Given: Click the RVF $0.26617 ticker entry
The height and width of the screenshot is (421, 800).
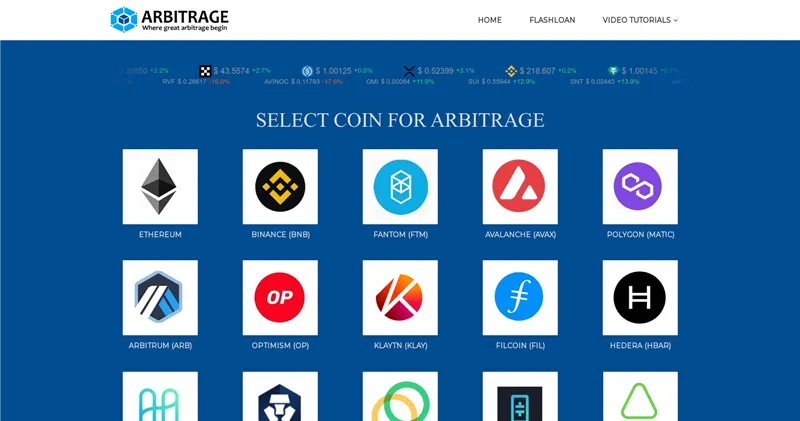Looking at the screenshot, I should (195, 82).
